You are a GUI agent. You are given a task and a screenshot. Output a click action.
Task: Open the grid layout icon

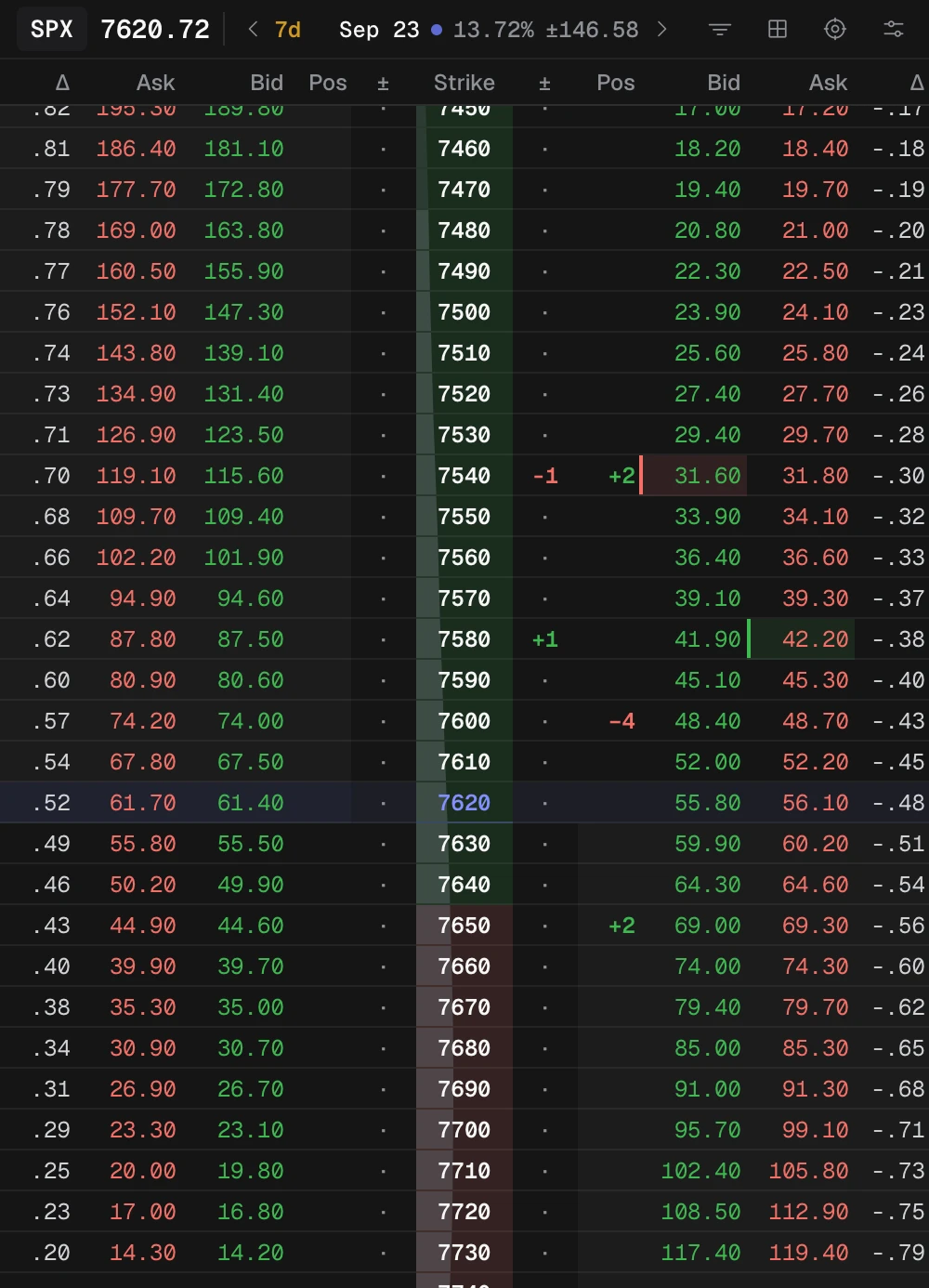pyautogui.click(x=778, y=30)
